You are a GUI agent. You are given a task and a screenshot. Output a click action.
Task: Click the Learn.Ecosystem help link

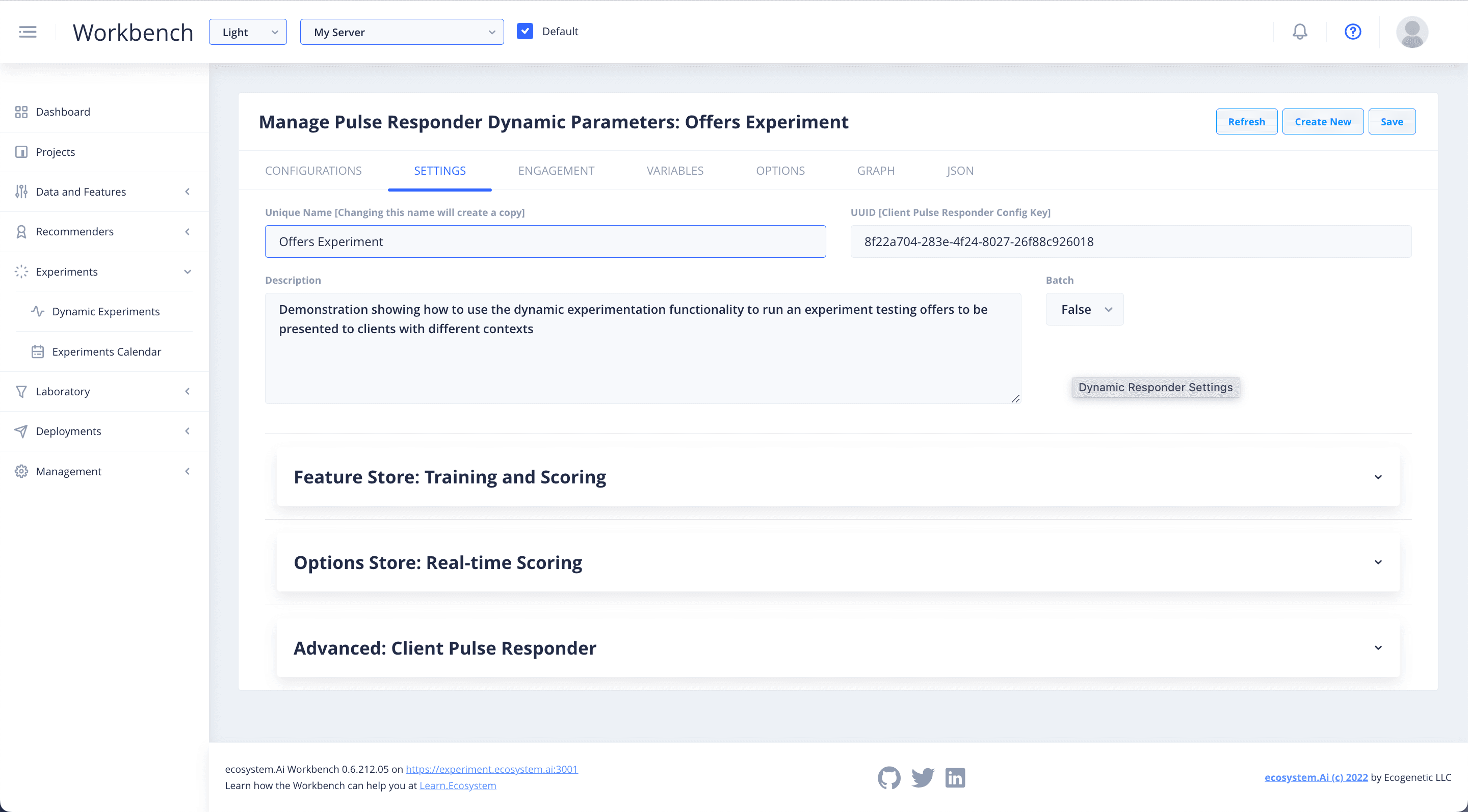tap(458, 785)
